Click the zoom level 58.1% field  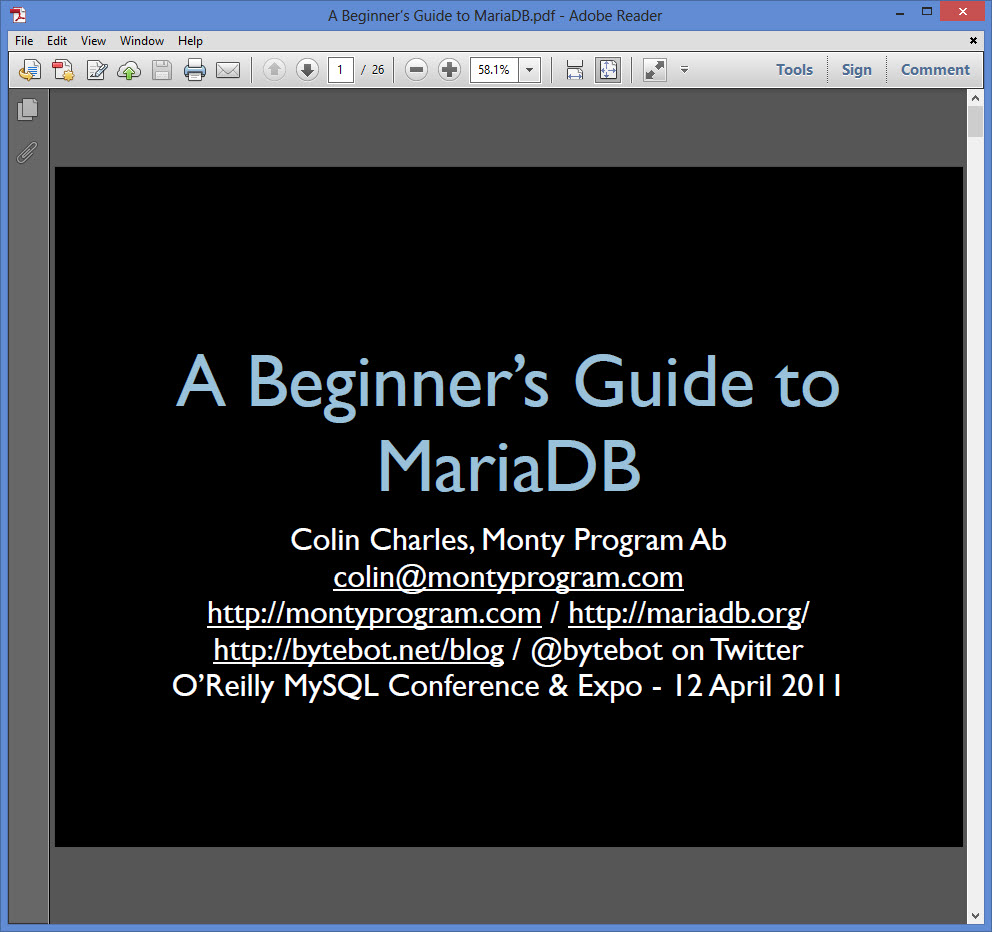pos(494,70)
